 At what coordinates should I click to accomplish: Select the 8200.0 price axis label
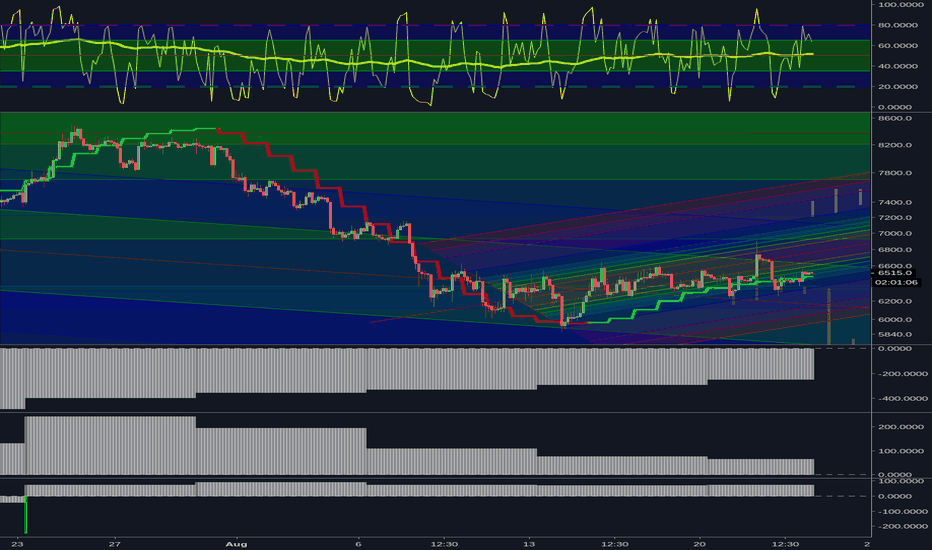point(895,145)
